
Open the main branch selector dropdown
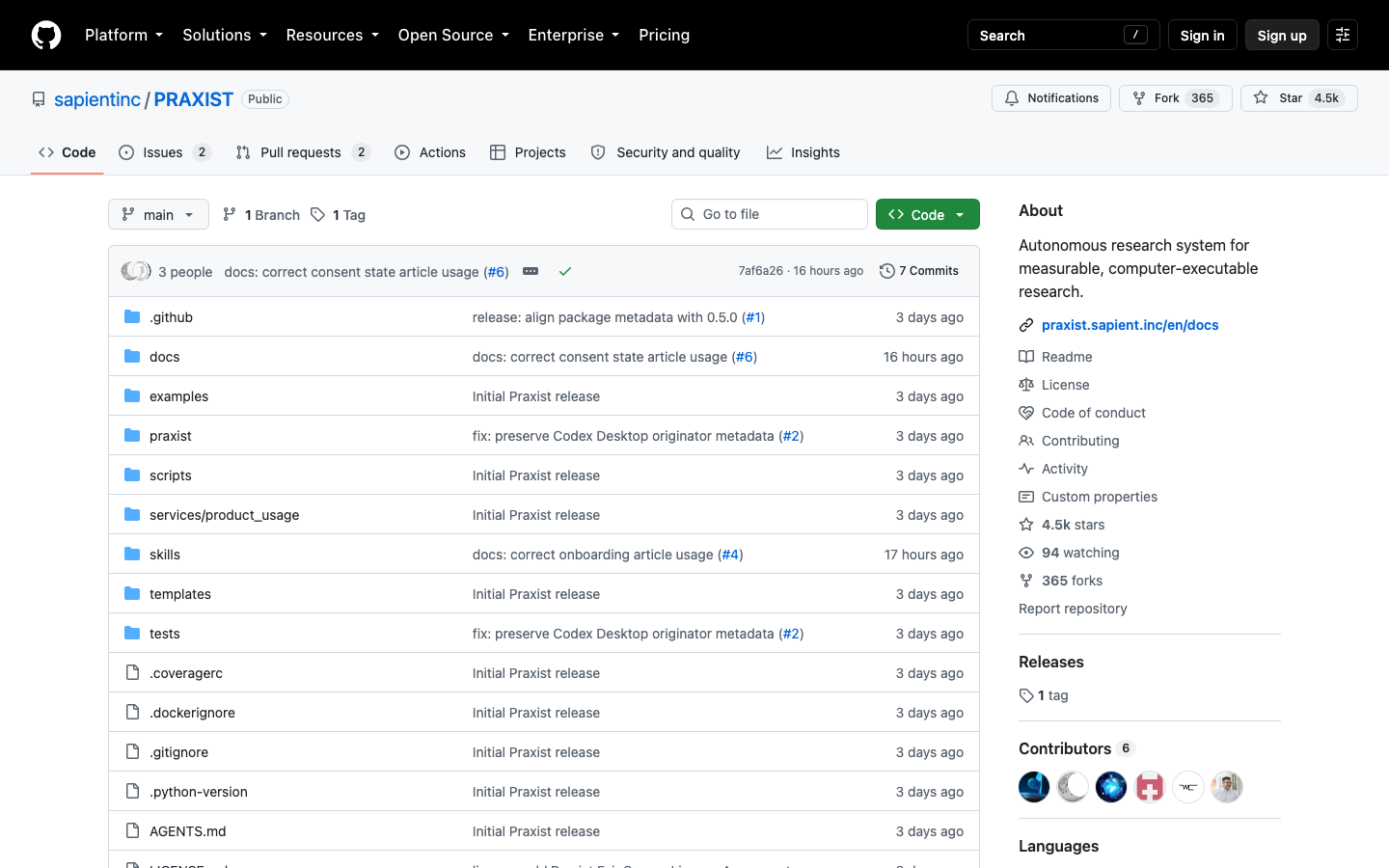tap(158, 214)
